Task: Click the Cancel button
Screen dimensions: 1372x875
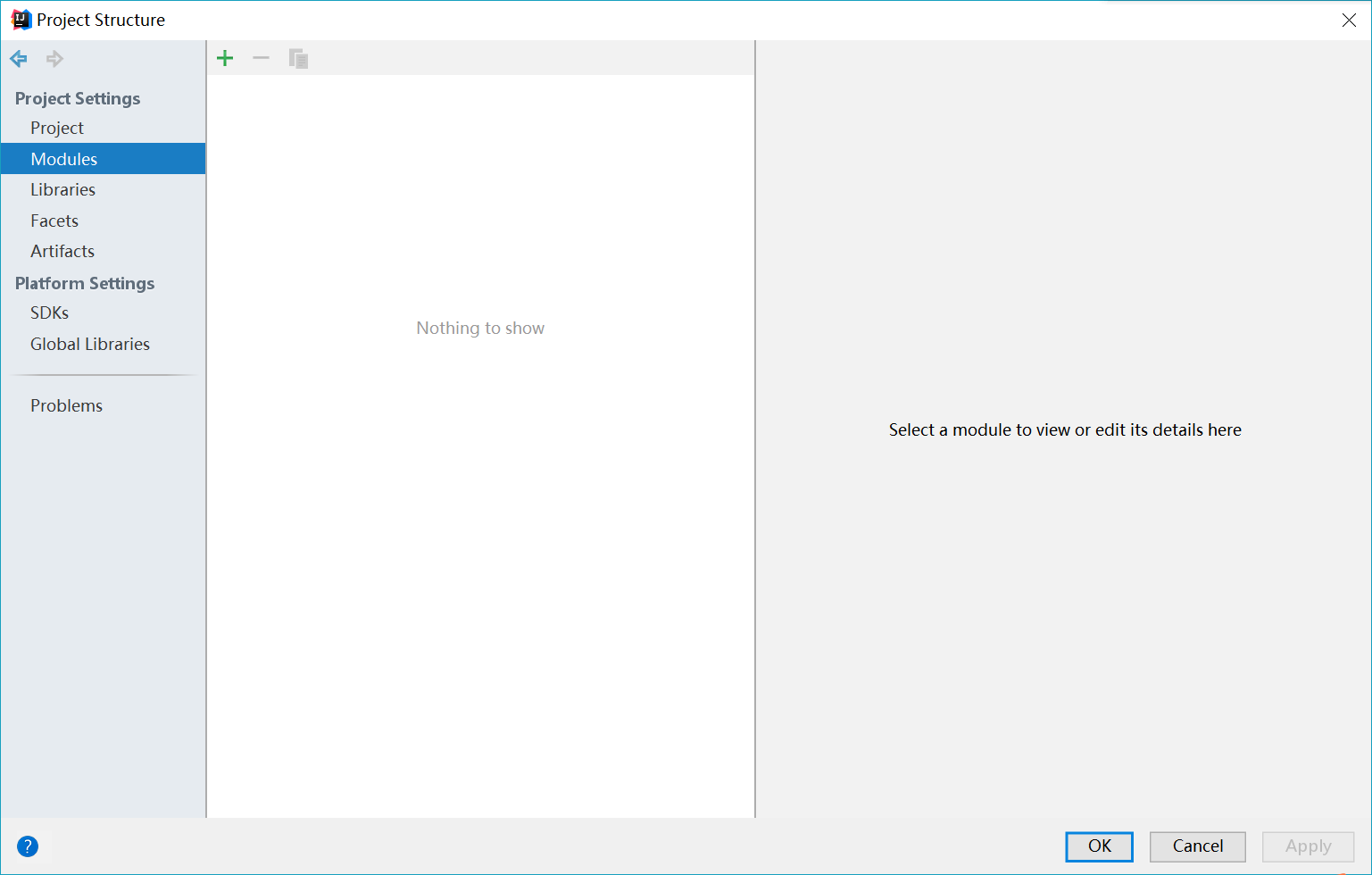Action: (x=1197, y=846)
